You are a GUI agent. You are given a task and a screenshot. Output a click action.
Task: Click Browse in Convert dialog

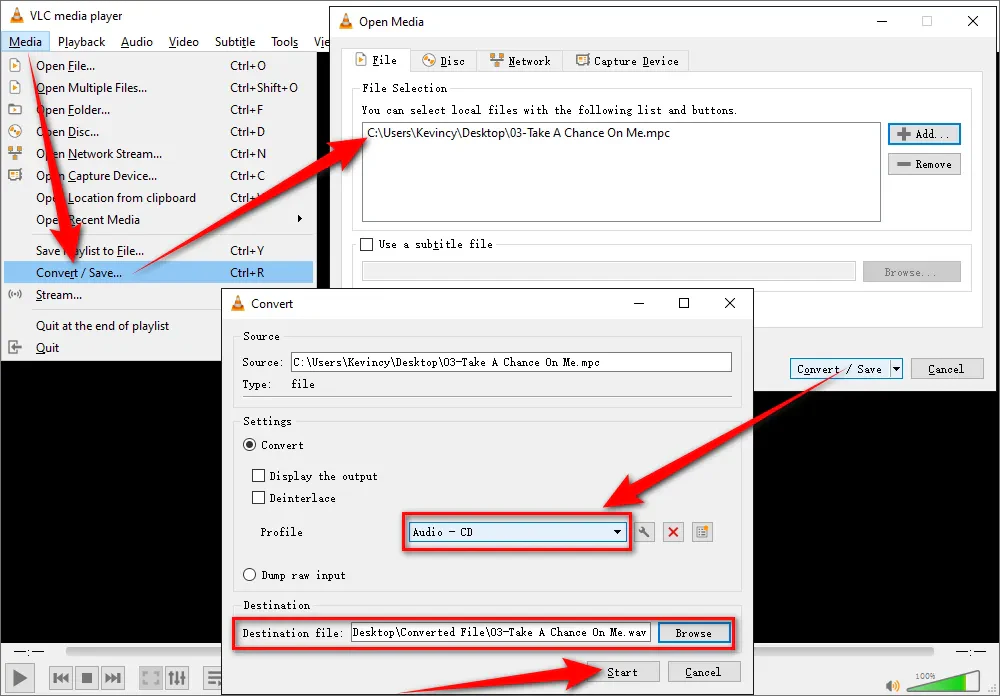point(694,633)
